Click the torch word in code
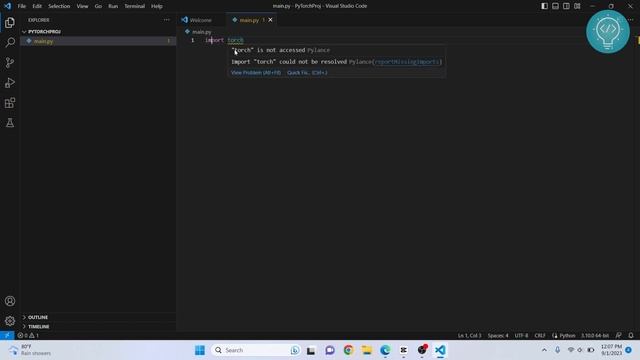The height and width of the screenshot is (360, 640). 236,40
